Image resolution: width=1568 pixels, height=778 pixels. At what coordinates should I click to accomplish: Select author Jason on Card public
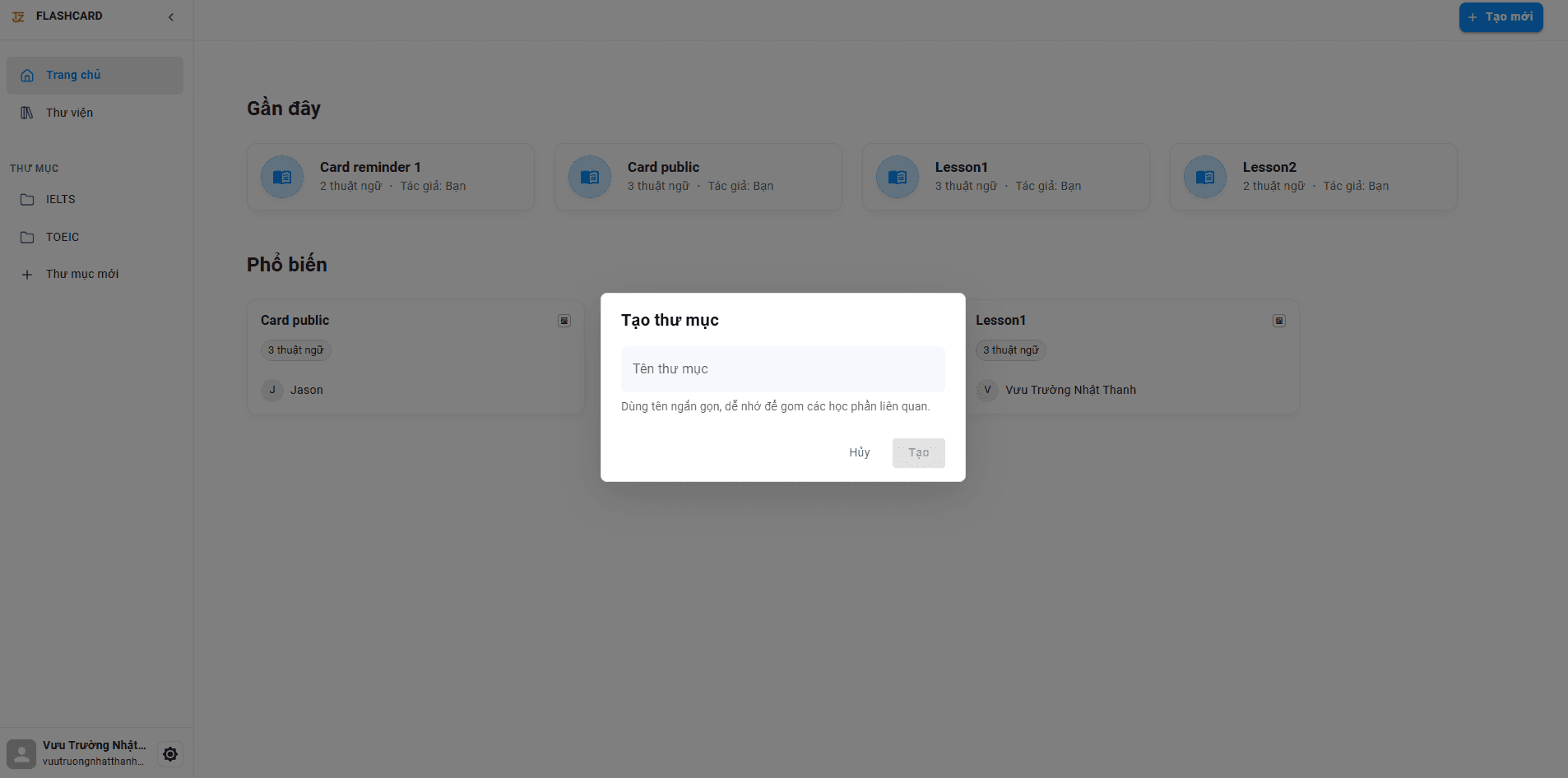coord(306,390)
